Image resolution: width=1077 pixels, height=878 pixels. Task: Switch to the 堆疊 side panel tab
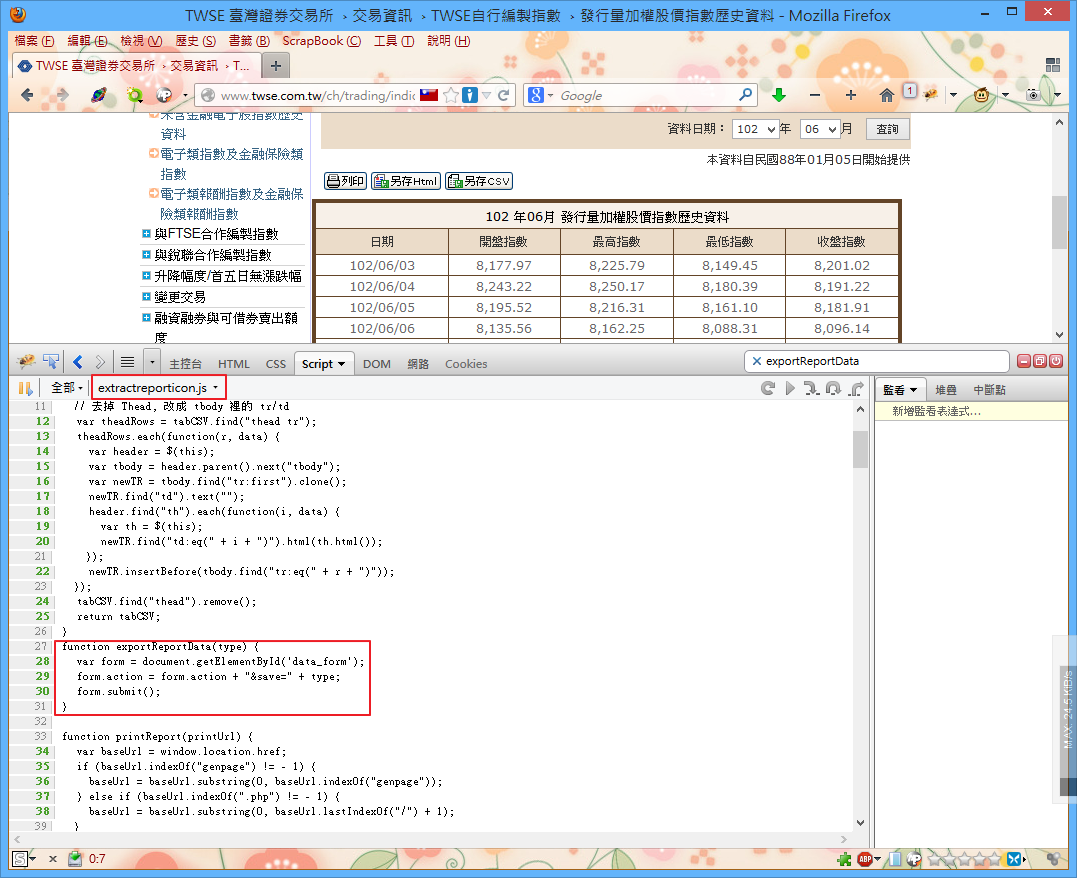pyautogui.click(x=946, y=390)
